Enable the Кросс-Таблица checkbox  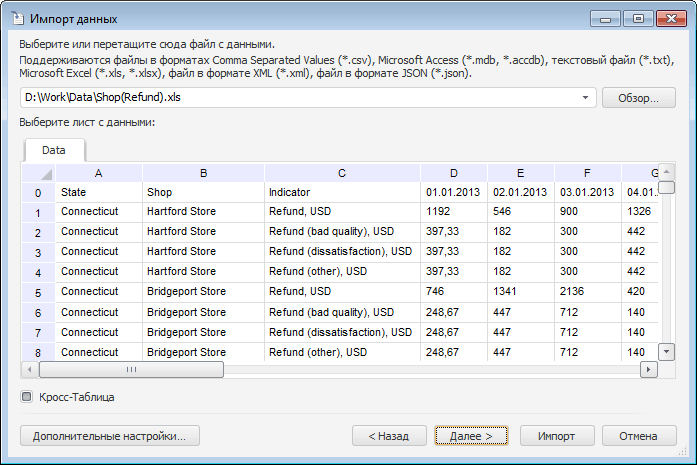[x=27, y=397]
